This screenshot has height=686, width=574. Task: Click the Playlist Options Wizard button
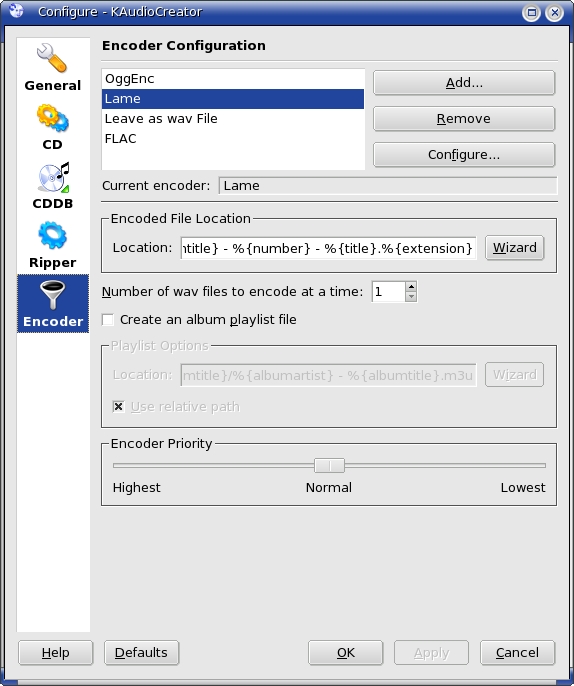point(514,374)
